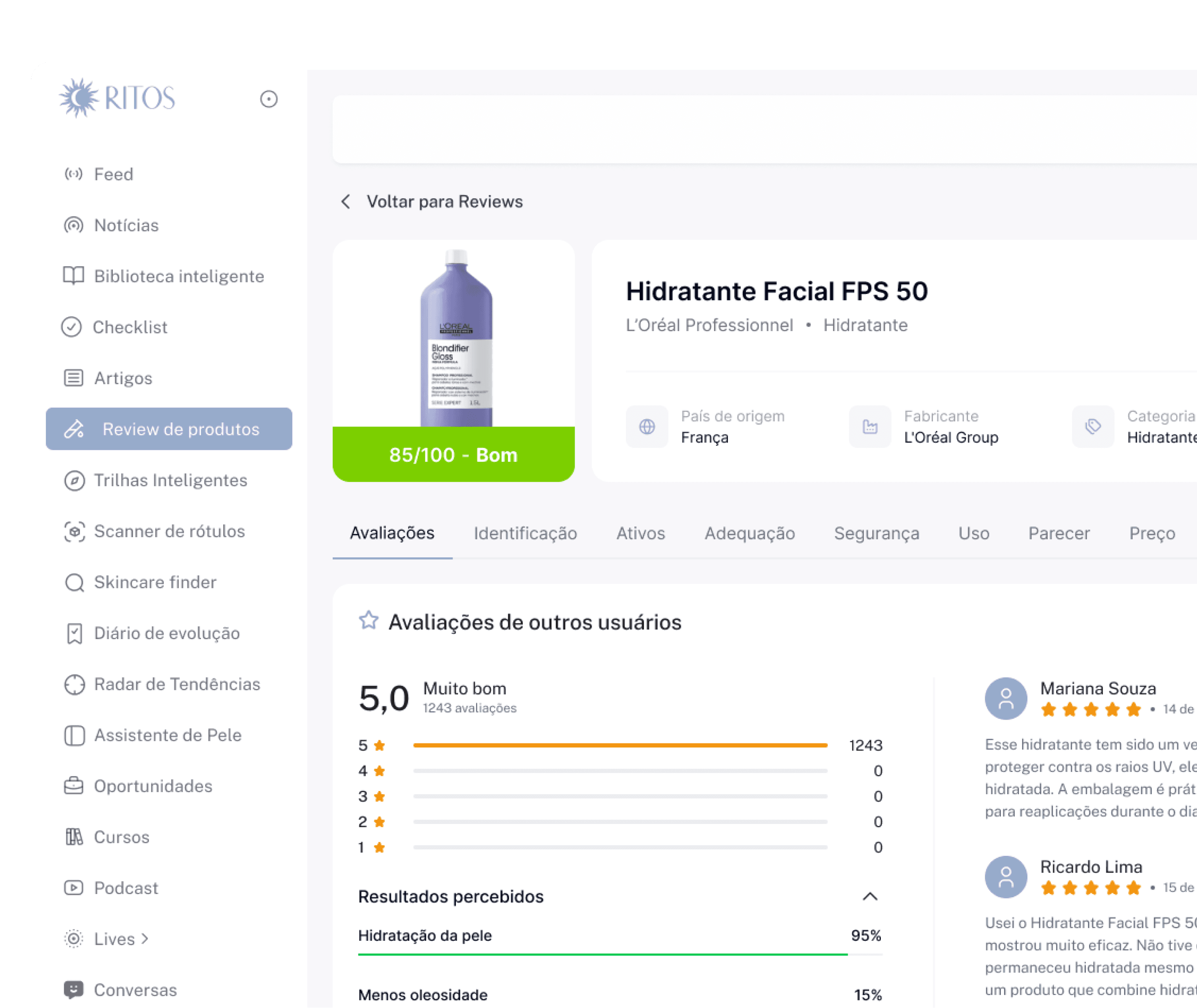The height and width of the screenshot is (1008, 1197).
Task: Go back via Voltar para Reviews
Action: (x=431, y=202)
